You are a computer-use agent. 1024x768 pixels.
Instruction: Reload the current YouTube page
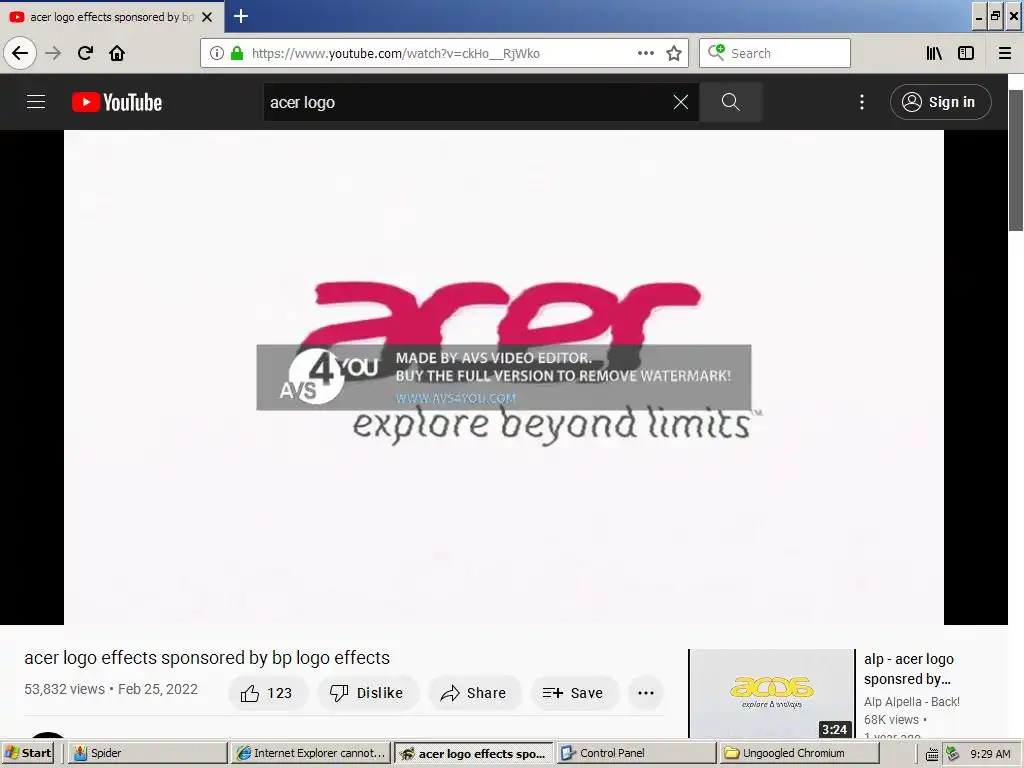click(85, 54)
